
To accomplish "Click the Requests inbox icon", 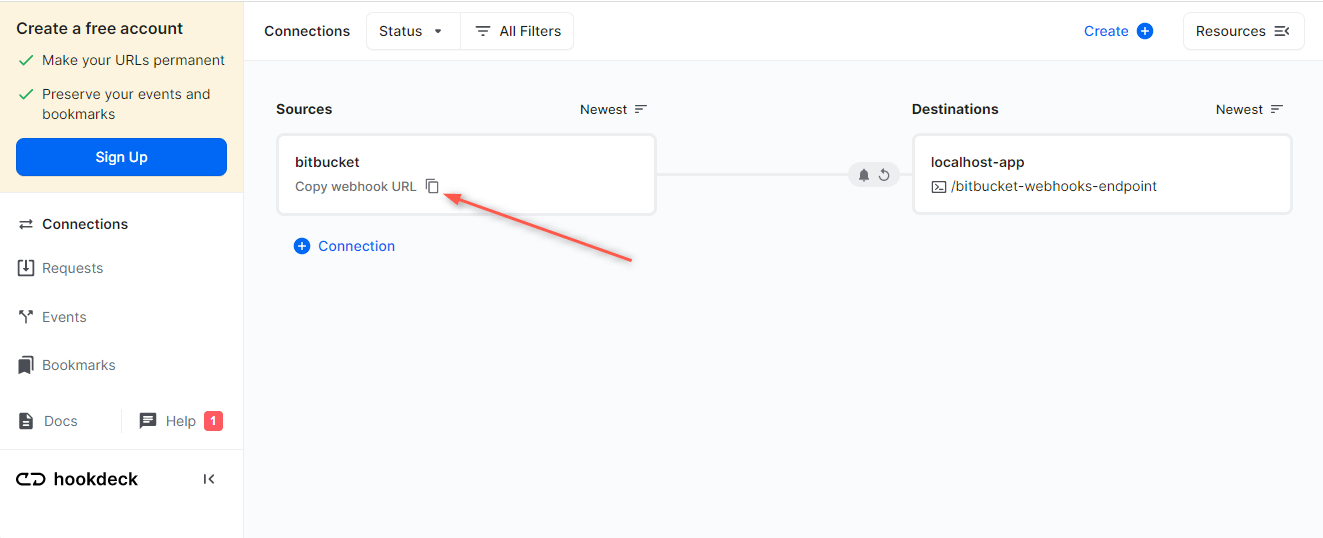I will click(26, 268).
